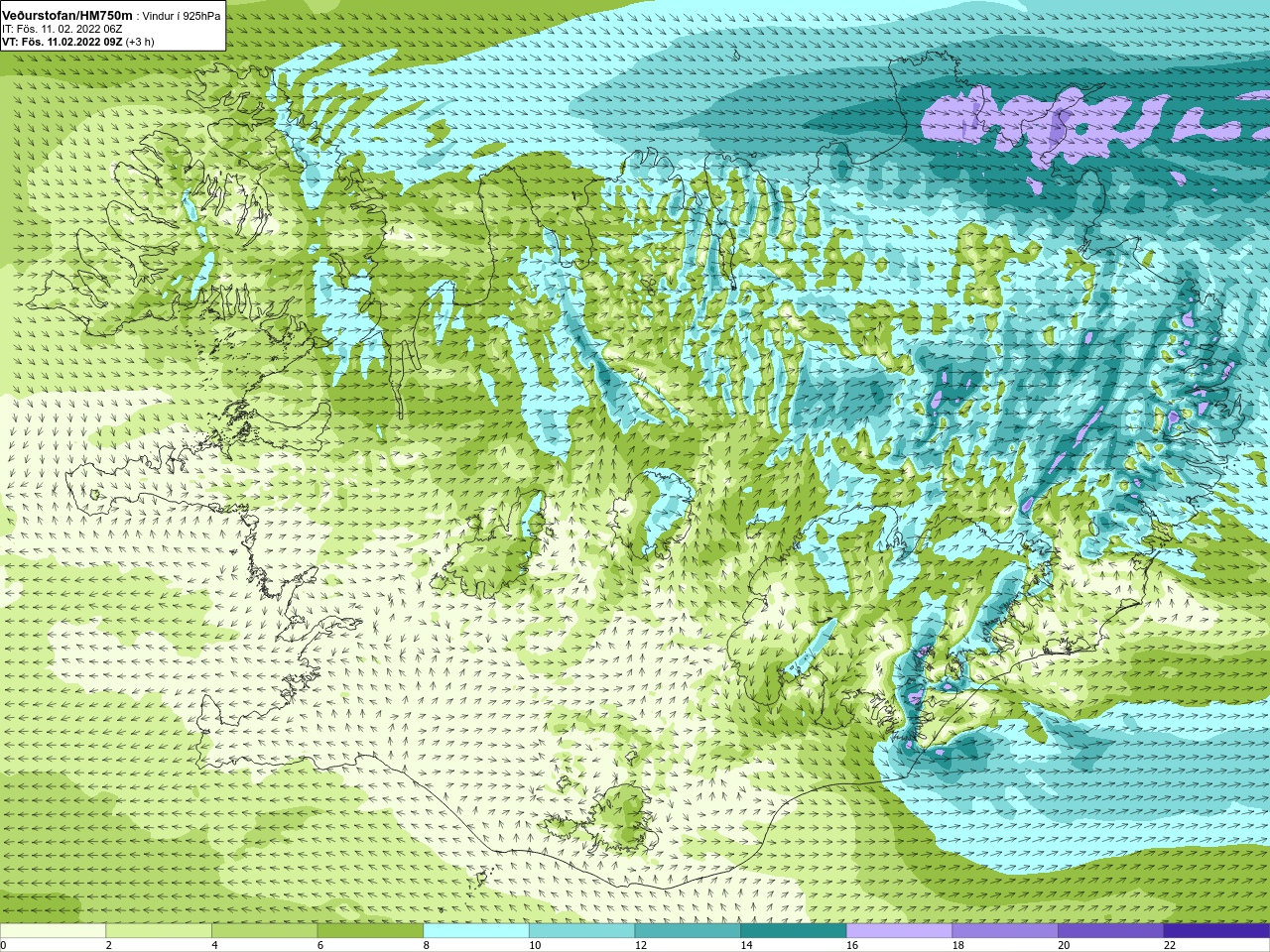1270x952 pixels.
Task: Click the lavender 16–18 legend swatch
Action: (900, 931)
